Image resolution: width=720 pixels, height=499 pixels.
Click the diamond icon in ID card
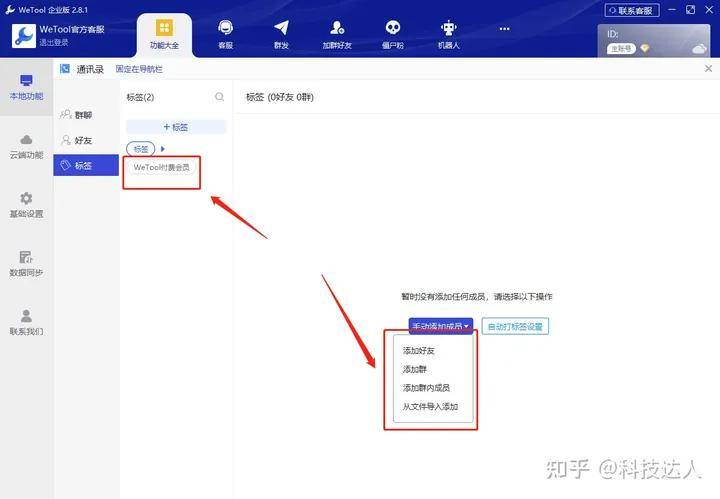pyautogui.click(x=645, y=48)
